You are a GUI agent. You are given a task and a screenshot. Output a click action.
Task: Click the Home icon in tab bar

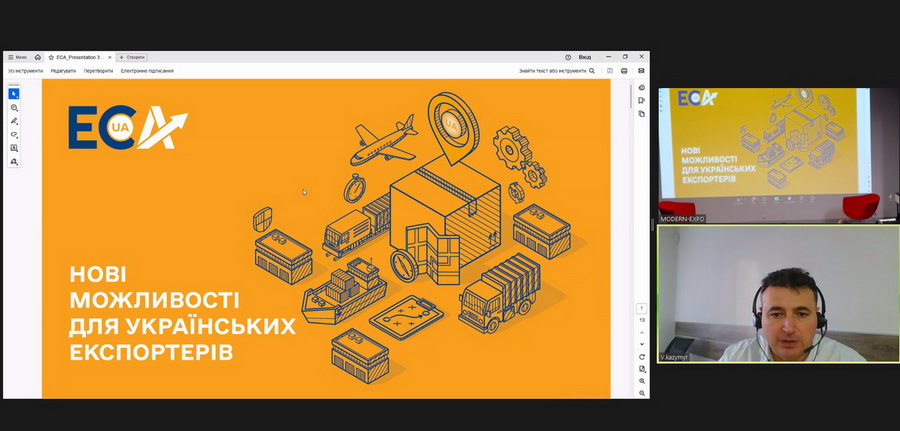[x=38, y=57]
